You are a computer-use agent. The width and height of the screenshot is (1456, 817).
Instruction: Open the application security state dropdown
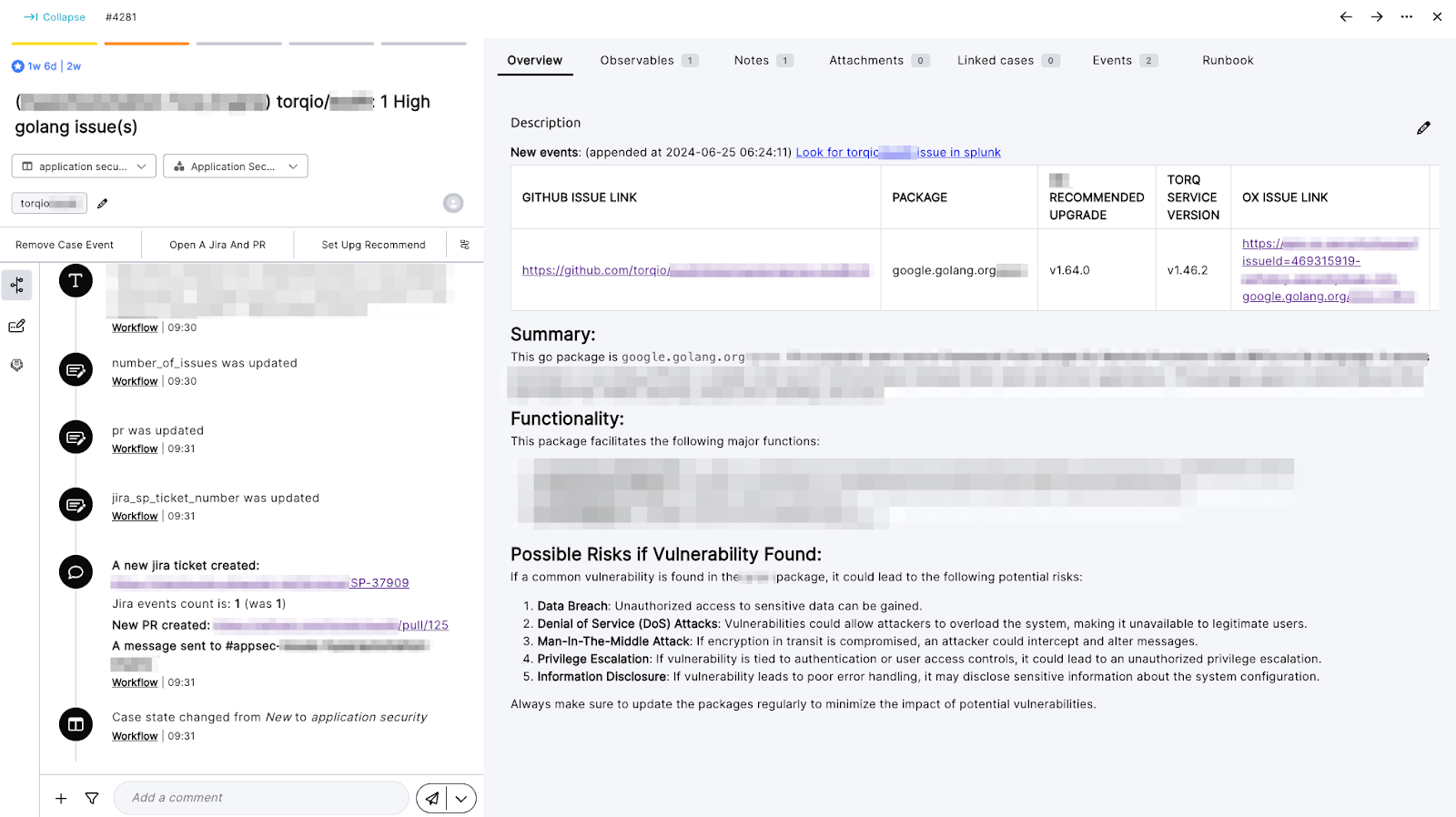pos(84,166)
